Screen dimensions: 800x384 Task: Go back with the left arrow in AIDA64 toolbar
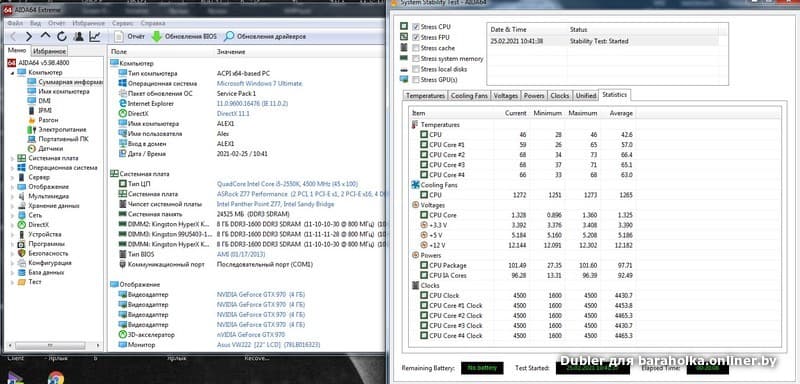[x=13, y=37]
